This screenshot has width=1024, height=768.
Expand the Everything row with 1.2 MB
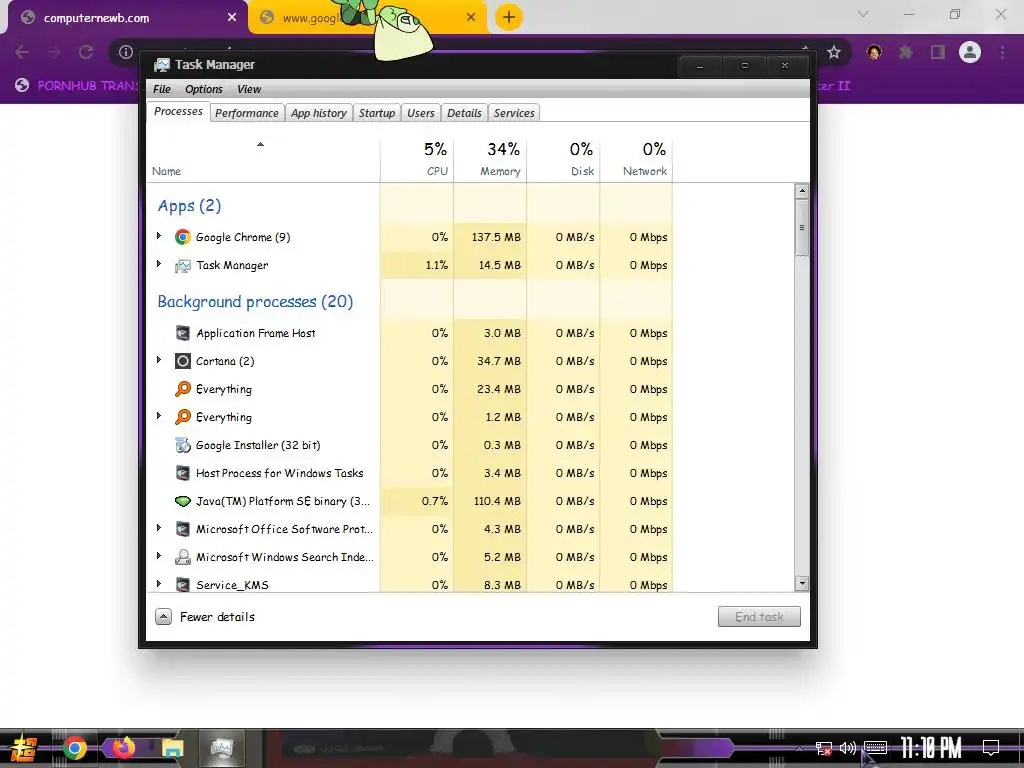(159, 416)
